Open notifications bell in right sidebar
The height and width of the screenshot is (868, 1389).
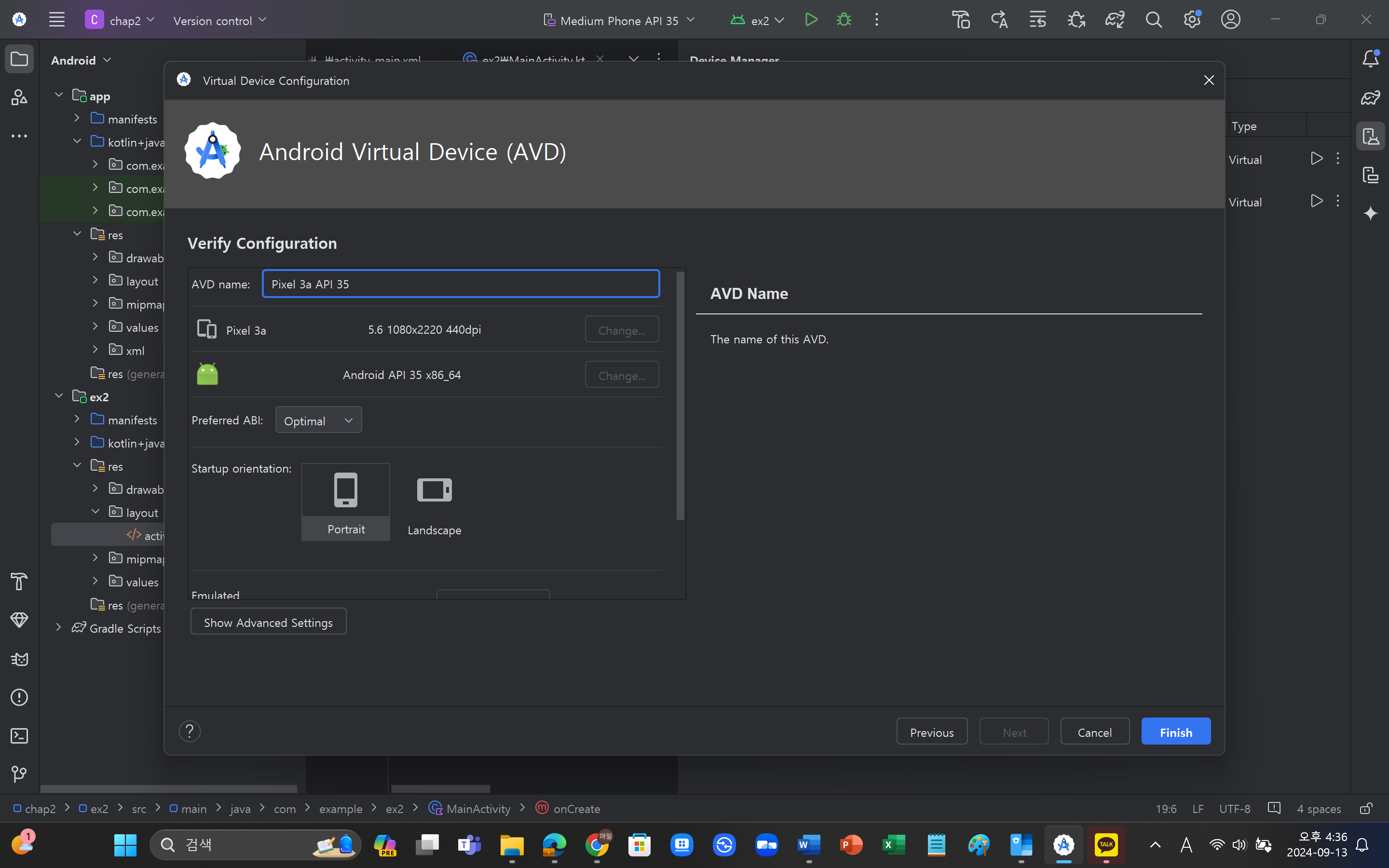pos(1371,58)
